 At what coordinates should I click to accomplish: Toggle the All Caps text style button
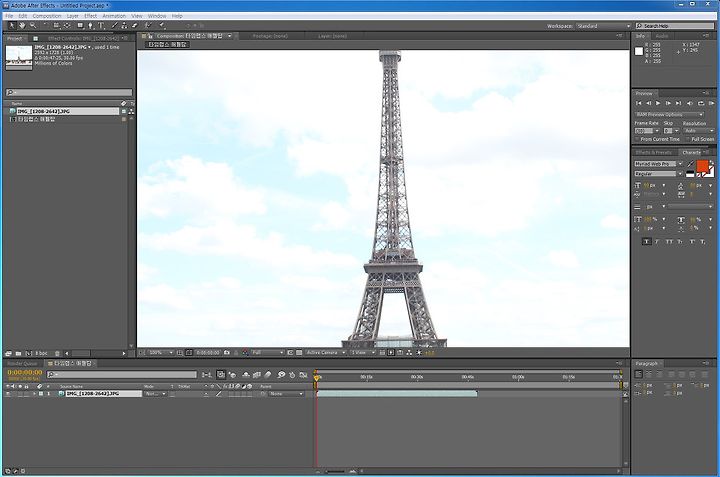(x=669, y=241)
